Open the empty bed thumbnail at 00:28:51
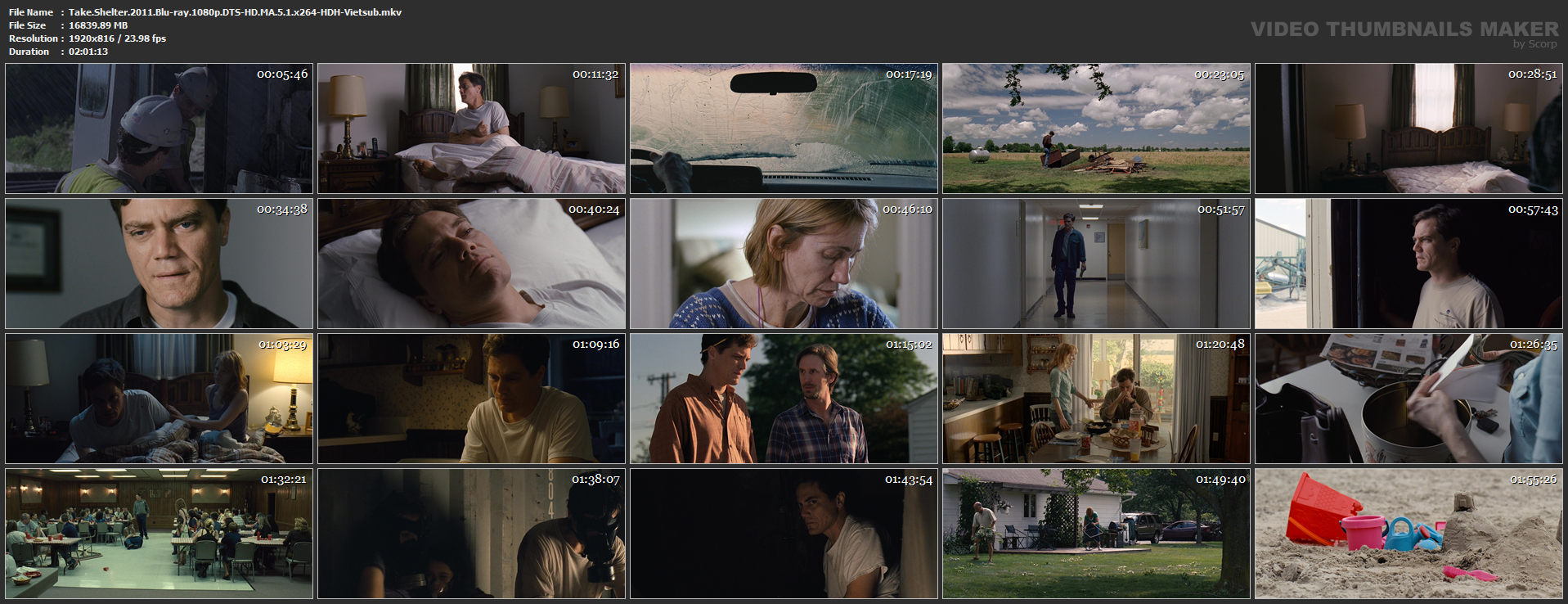The image size is (1568, 604). coord(1409,128)
